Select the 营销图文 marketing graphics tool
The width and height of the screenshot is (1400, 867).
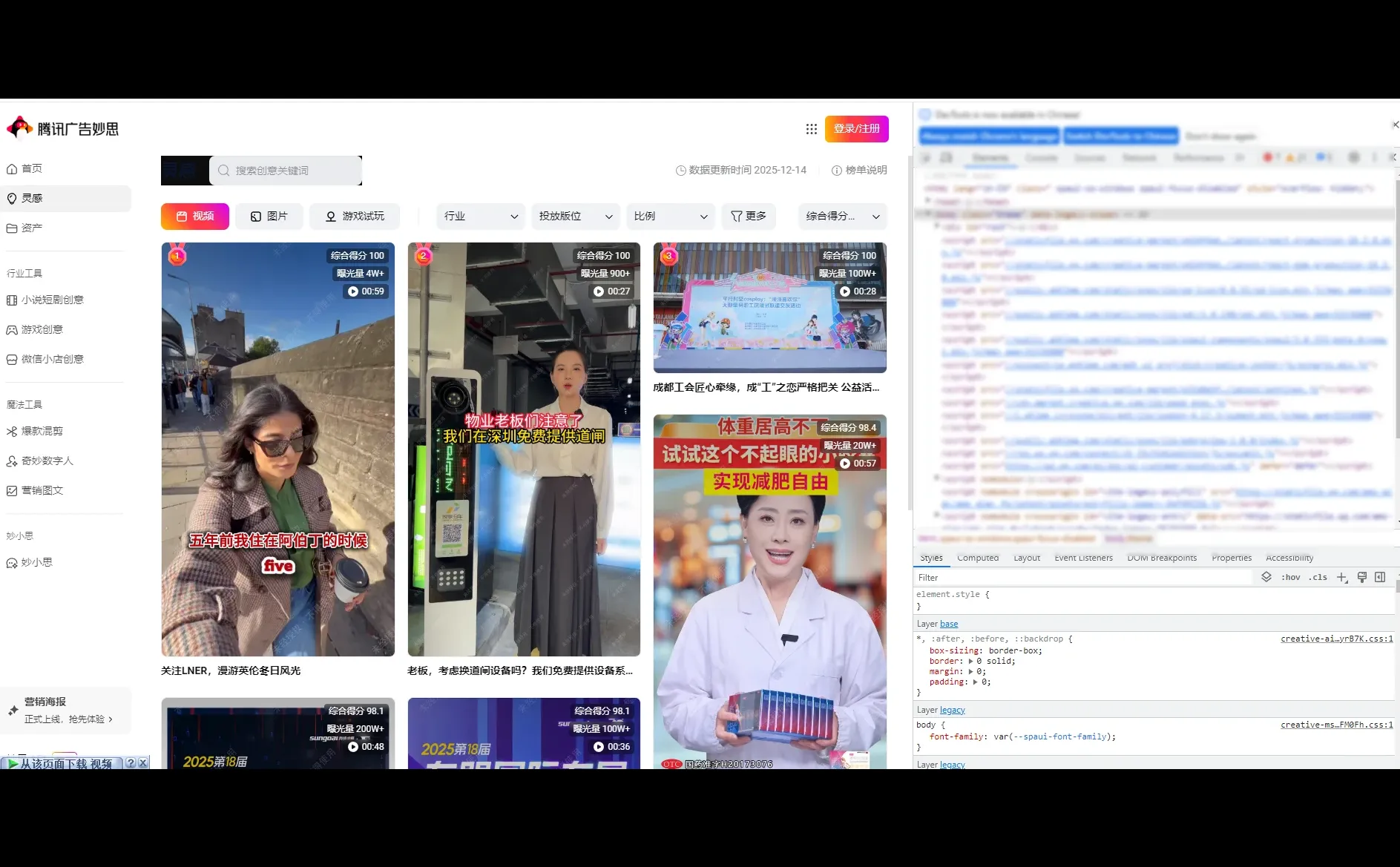pyautogui.click(x=42, y=490)
